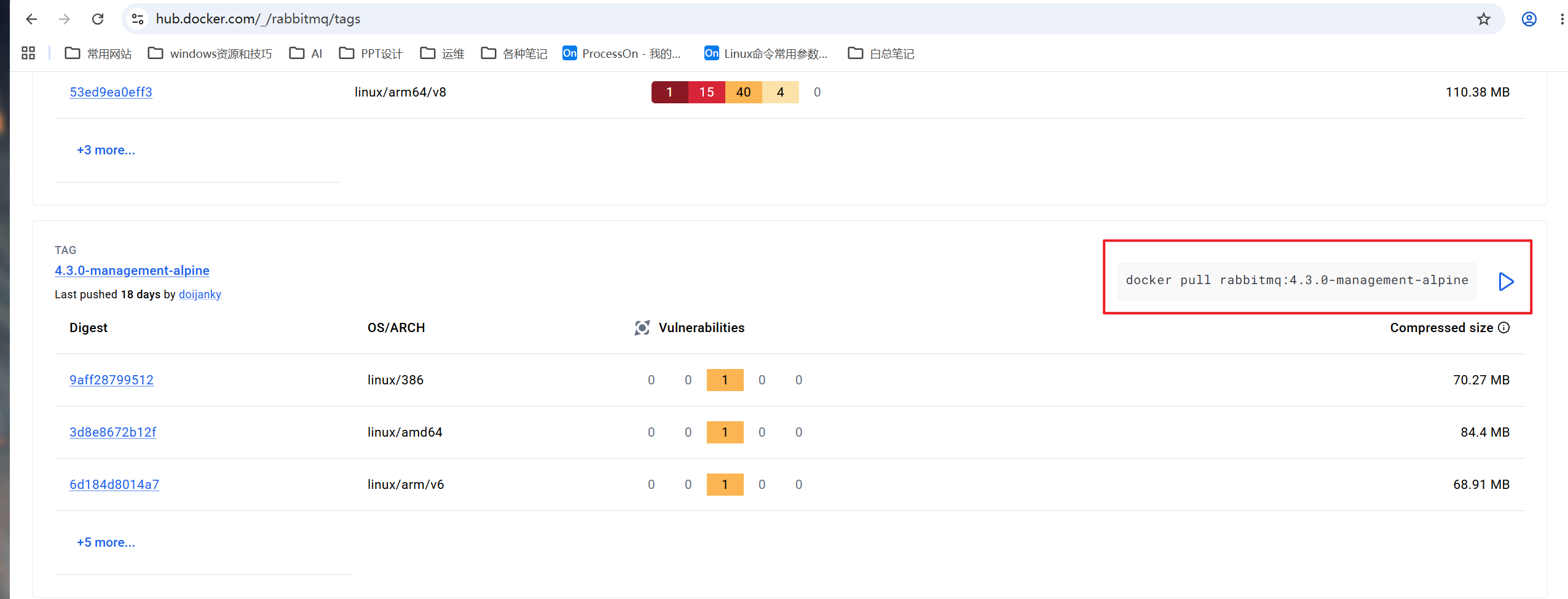Click the light yellow low count 4 badge
Screen dimensions: 1568x599
[x=781, y=92]
